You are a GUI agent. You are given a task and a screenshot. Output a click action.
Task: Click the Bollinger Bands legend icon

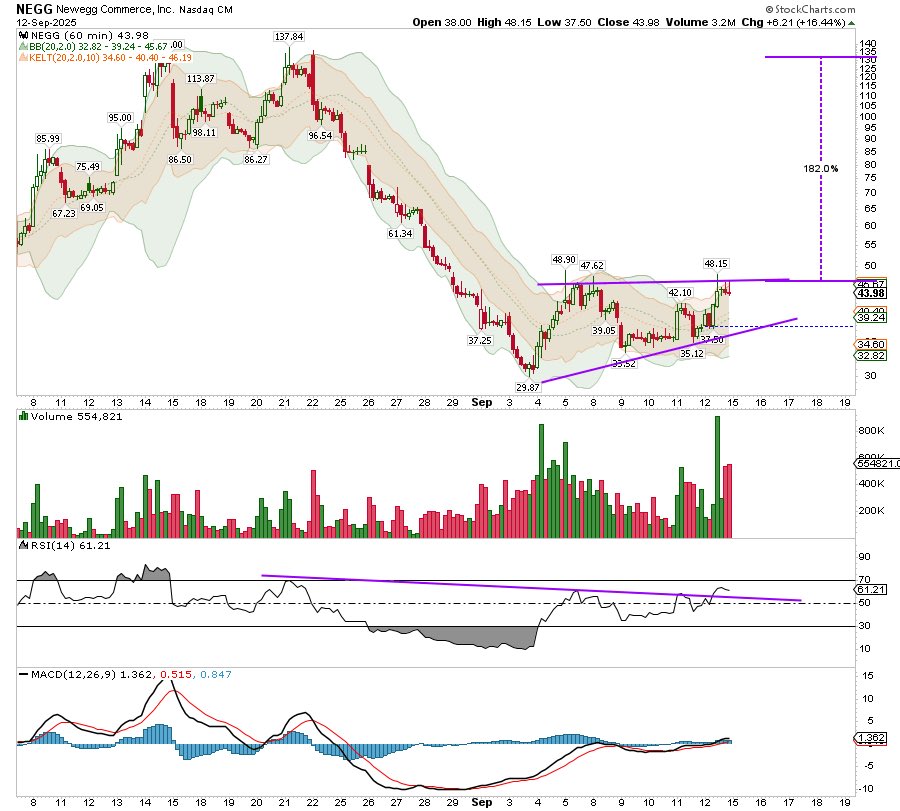(x=24, y=46)
